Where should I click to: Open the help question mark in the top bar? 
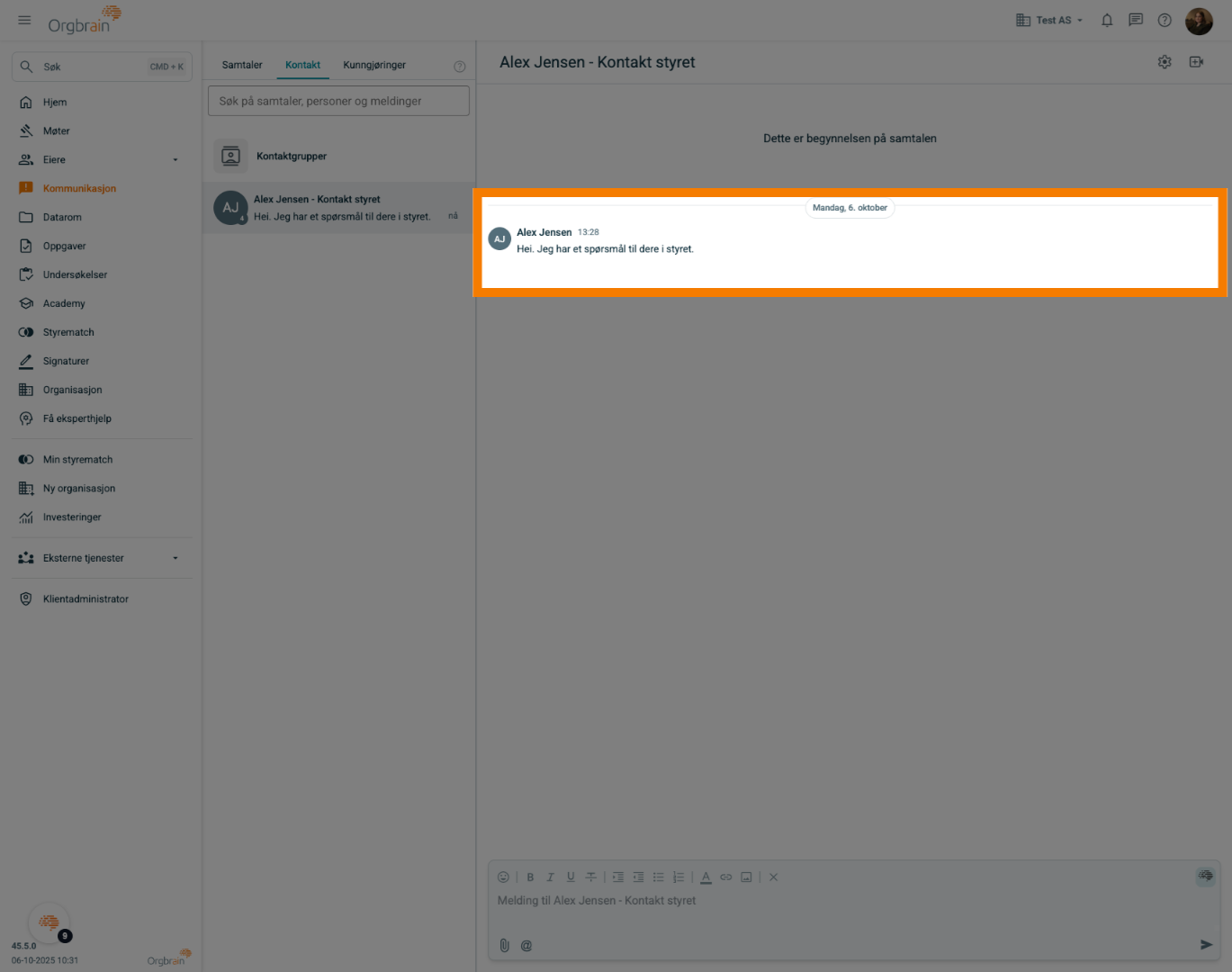point(1165,20)
